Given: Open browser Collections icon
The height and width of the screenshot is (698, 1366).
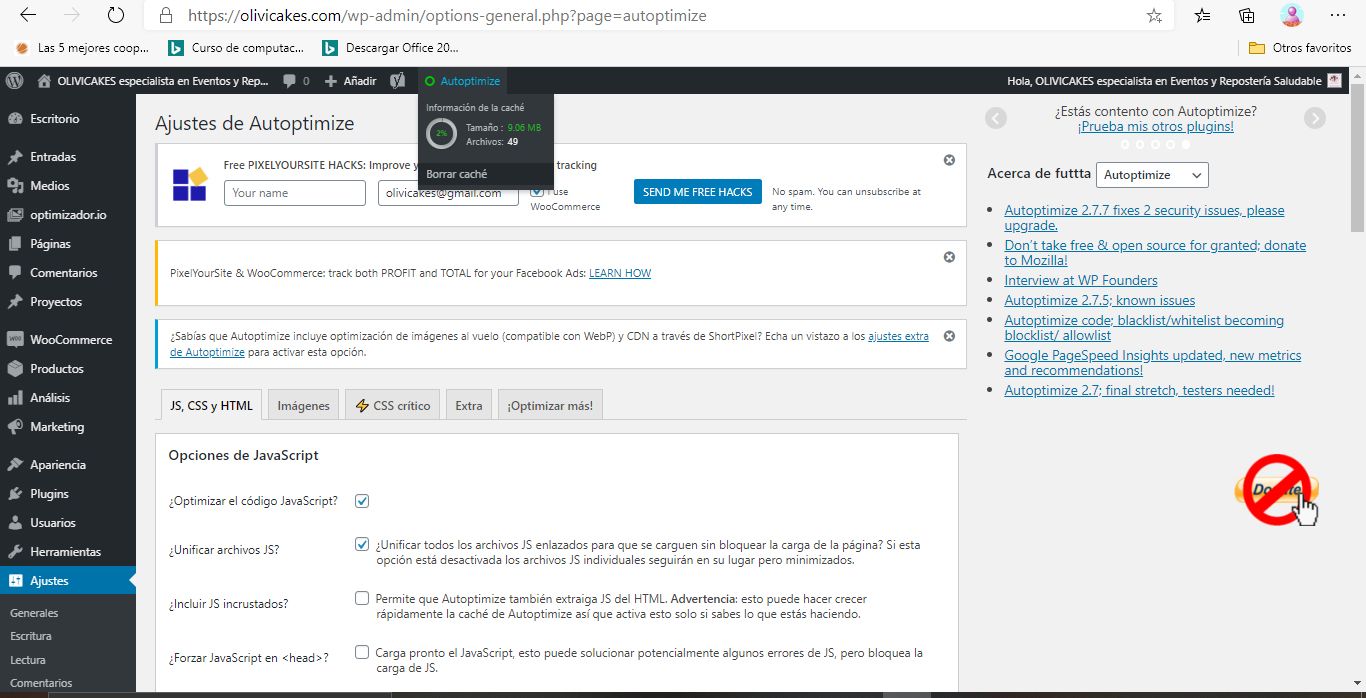Looking at the screenshot, I should coord(1247,16).
